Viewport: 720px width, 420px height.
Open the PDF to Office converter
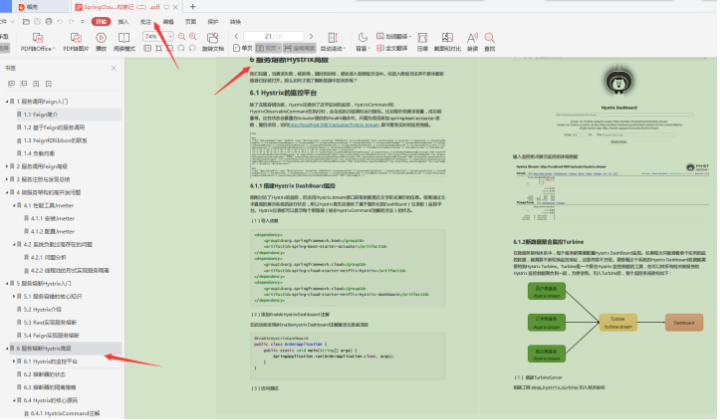(x=38, y=41)
